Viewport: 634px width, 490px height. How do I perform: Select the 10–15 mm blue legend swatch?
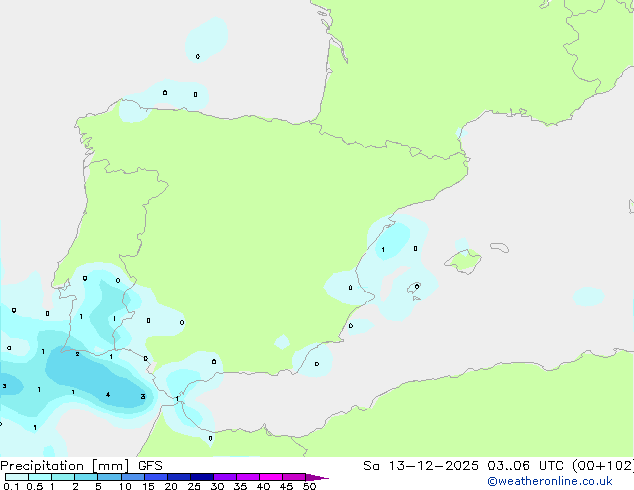click(x=132, y=477)
